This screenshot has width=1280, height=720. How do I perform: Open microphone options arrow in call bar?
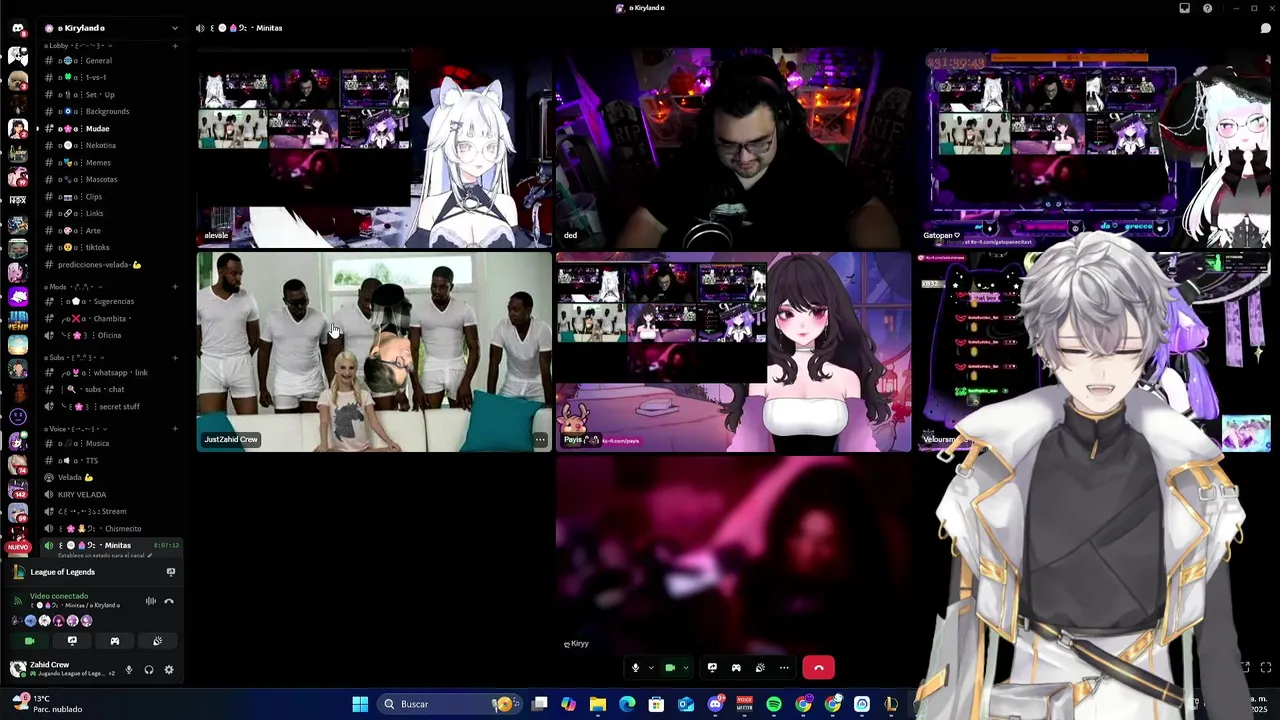650,667
